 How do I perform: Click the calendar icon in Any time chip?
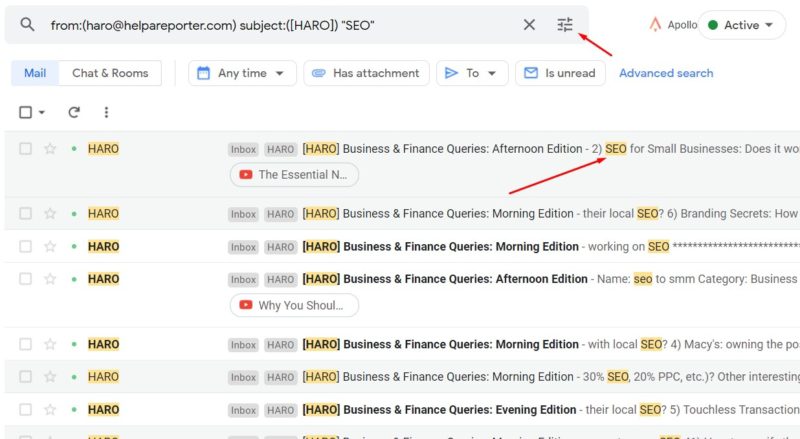(x=203, y=73)
